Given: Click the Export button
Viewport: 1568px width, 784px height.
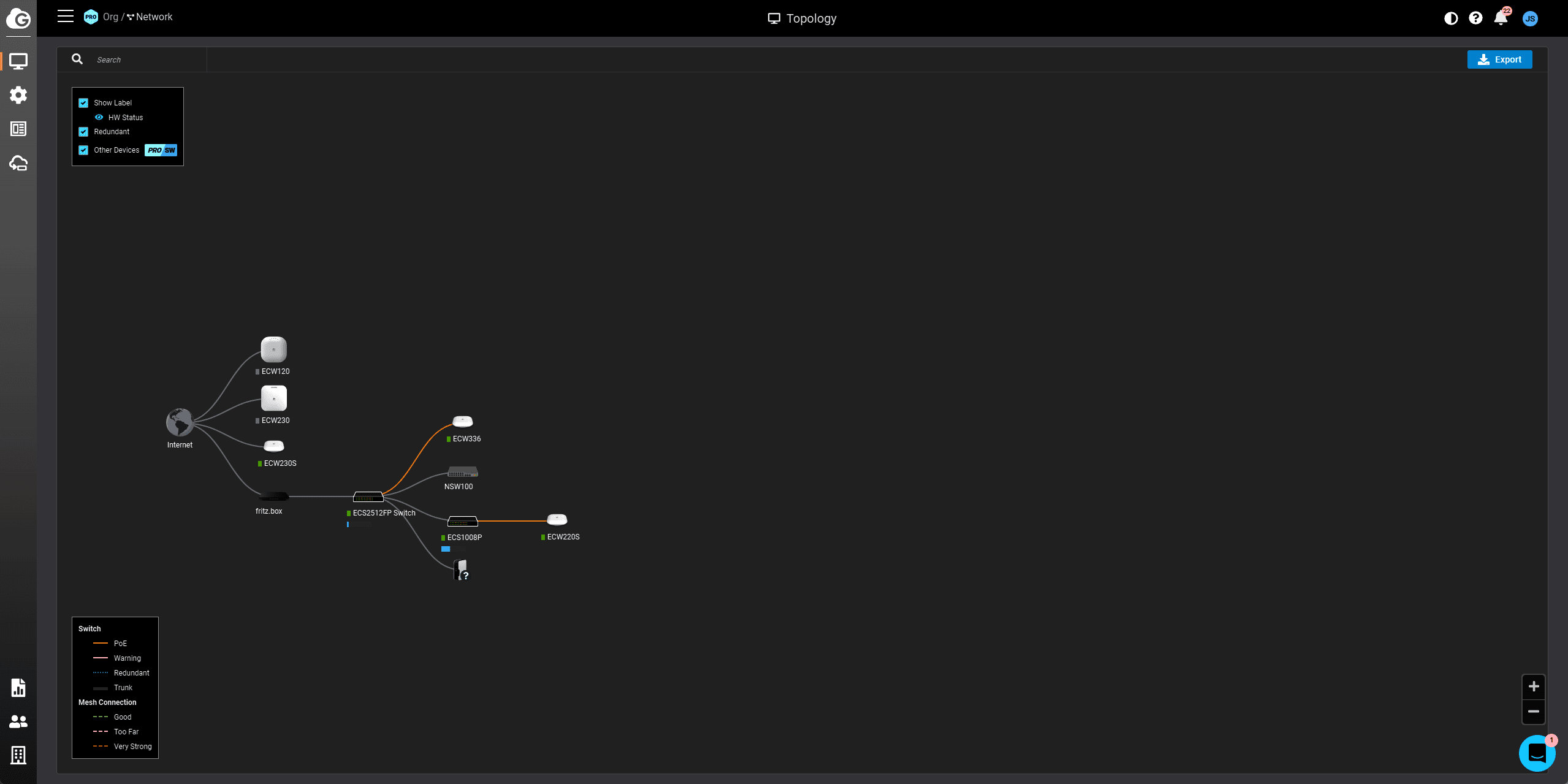Looking at the screenshot, I should click(x=1499, y=59).
